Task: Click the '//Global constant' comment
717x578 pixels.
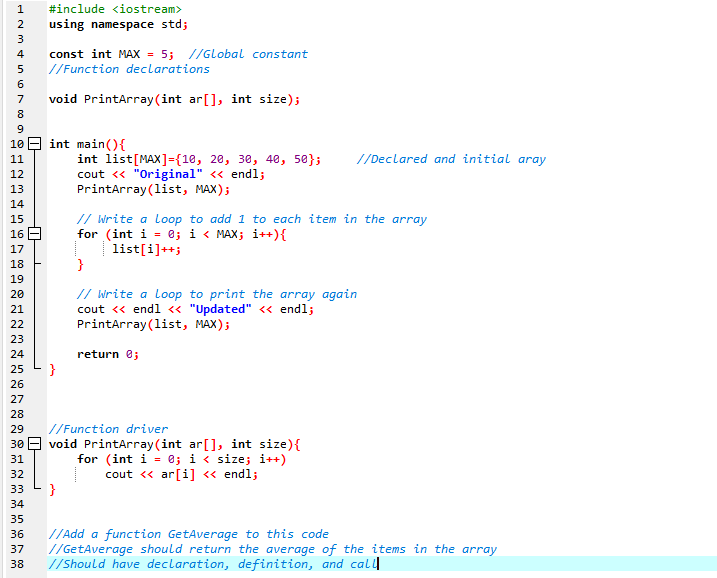Action: click(248, 54)
